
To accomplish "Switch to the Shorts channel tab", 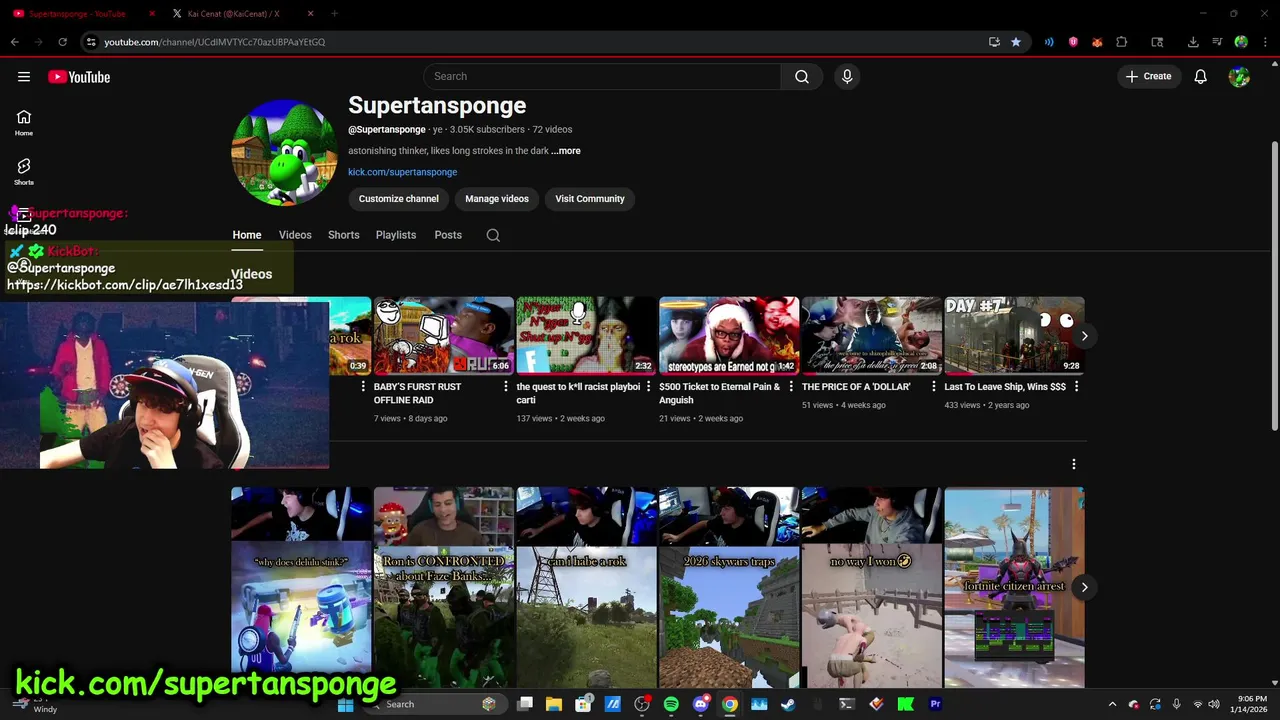I will click(344, 235).
